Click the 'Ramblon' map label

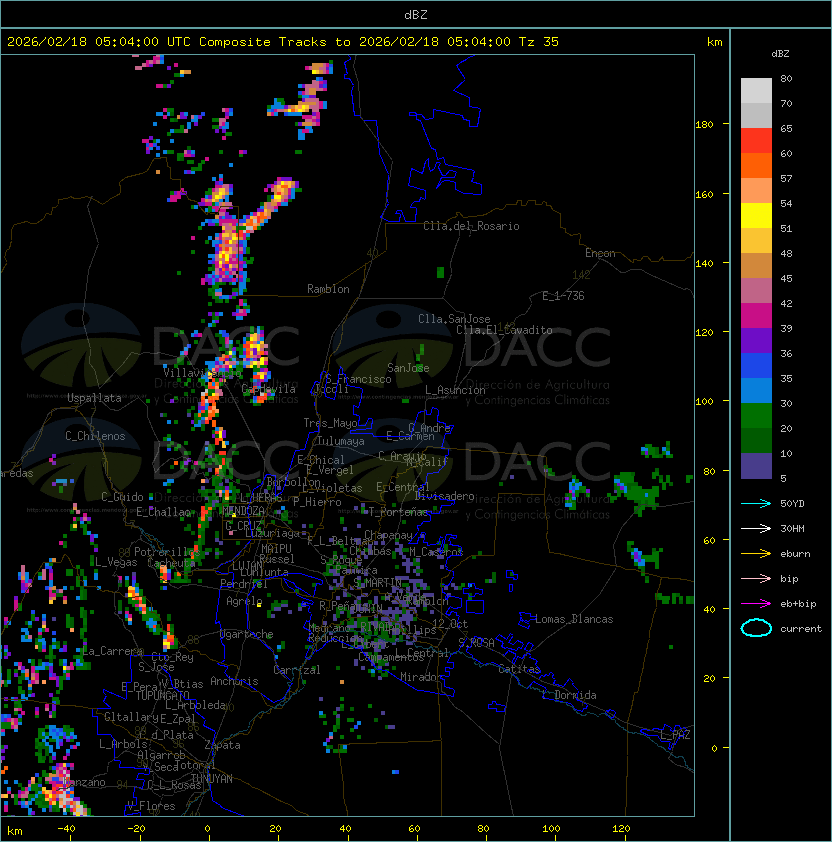click(328, 289)
